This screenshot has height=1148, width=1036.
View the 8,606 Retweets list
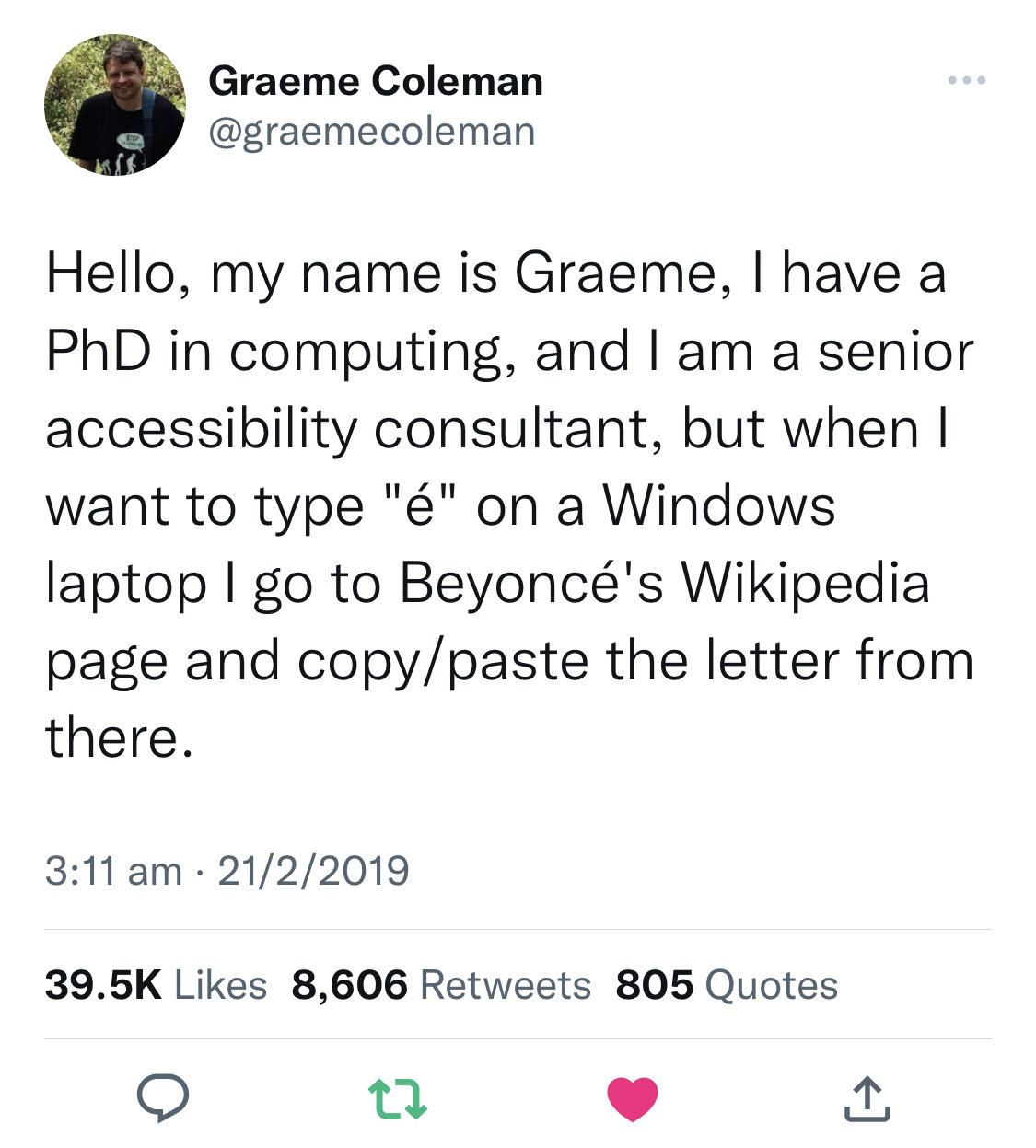(x=441, y=985)
